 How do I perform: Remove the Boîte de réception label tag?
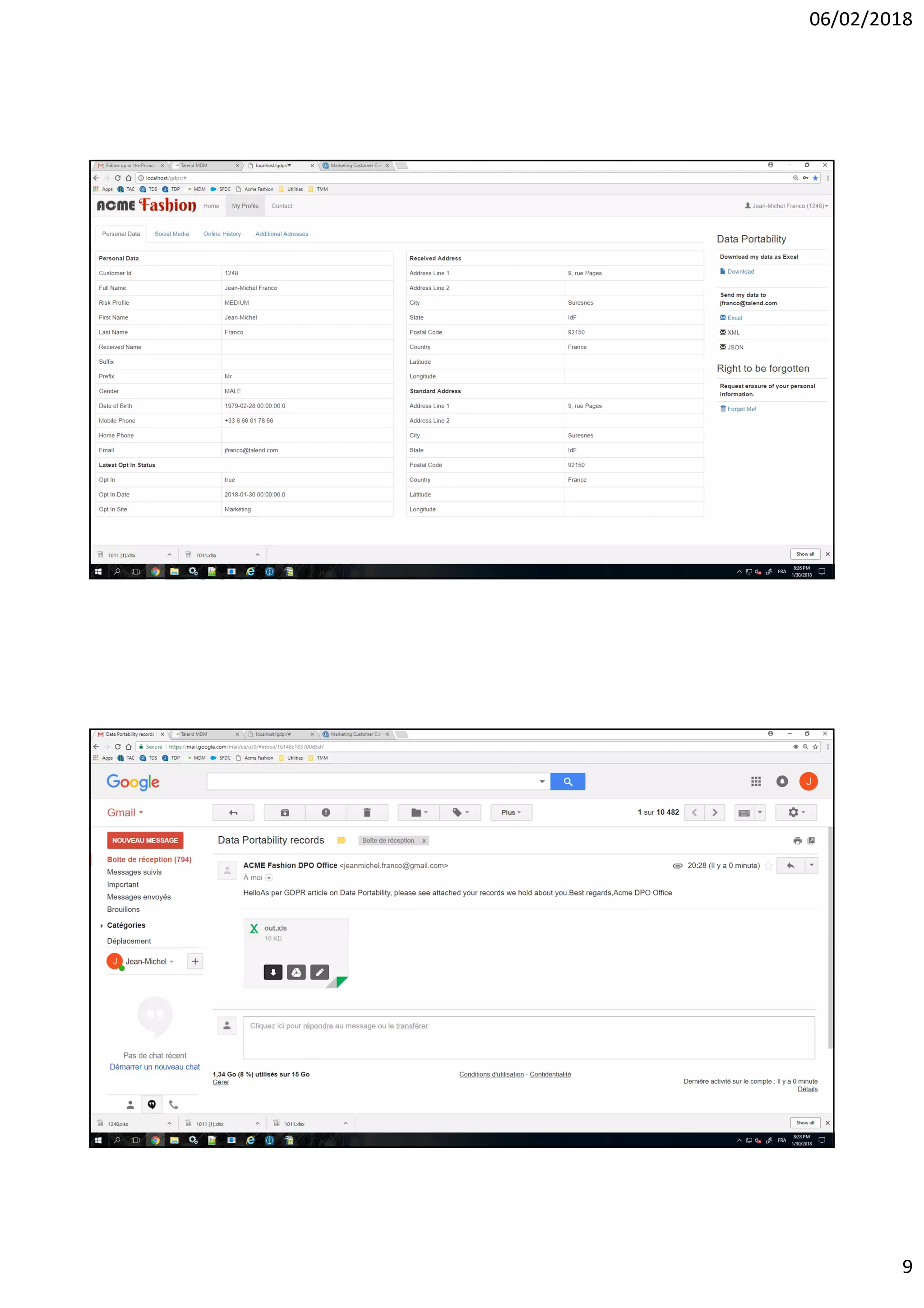pos(424,841)
